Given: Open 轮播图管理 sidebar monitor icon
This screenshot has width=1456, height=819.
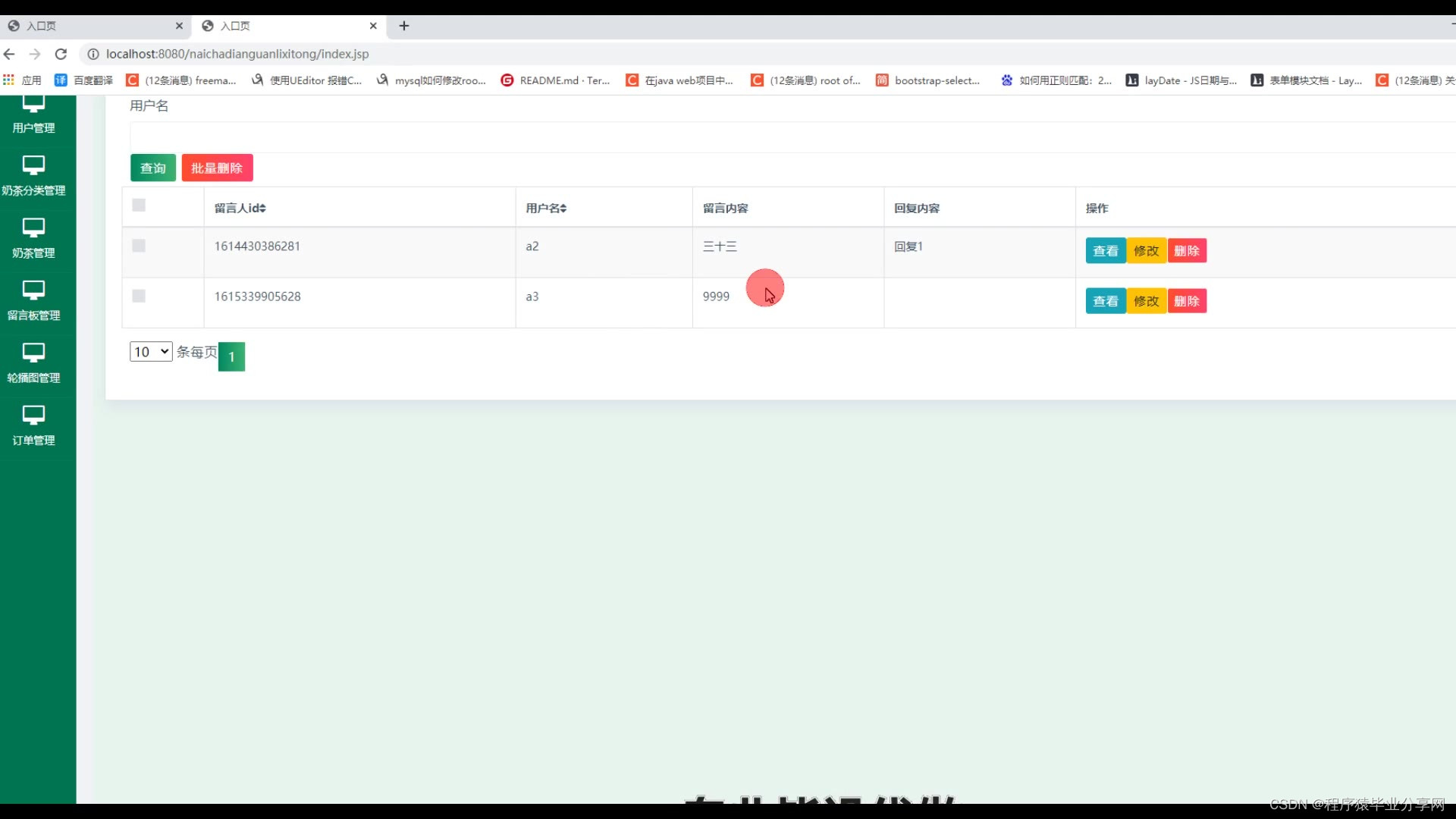Looking at the screenshot, I should pos(33,352).
